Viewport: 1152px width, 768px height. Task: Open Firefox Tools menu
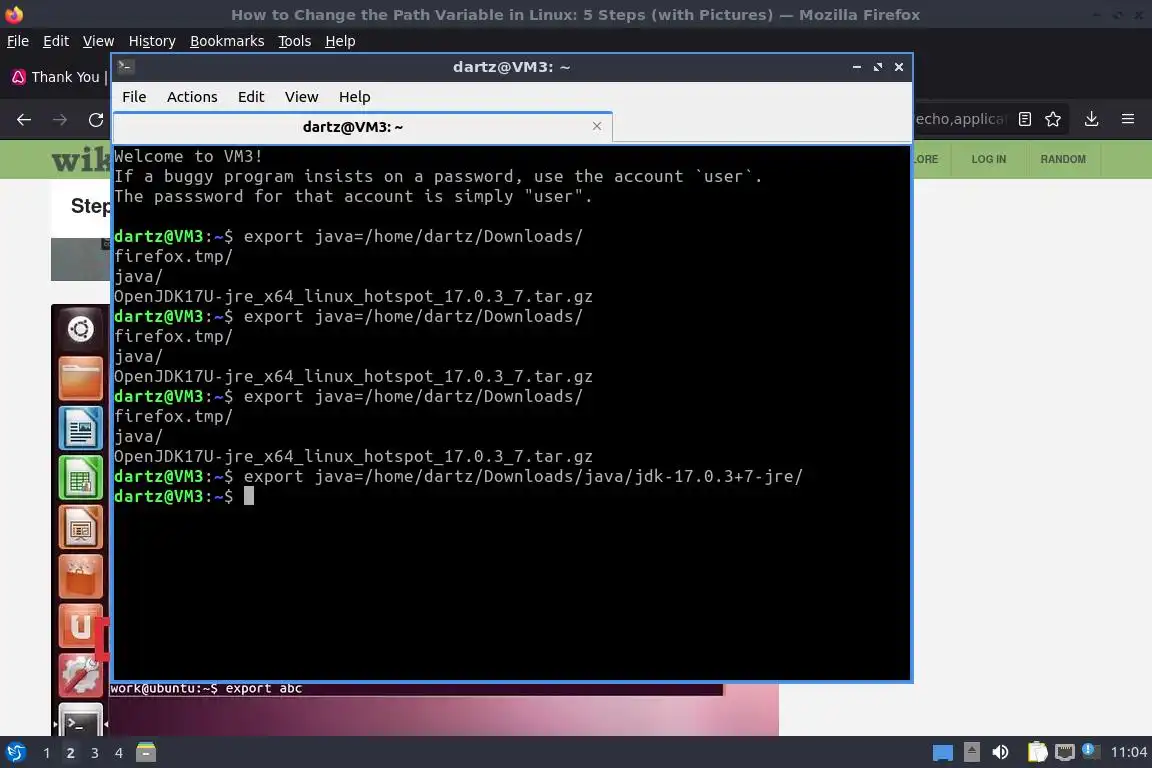pos(295,41)
